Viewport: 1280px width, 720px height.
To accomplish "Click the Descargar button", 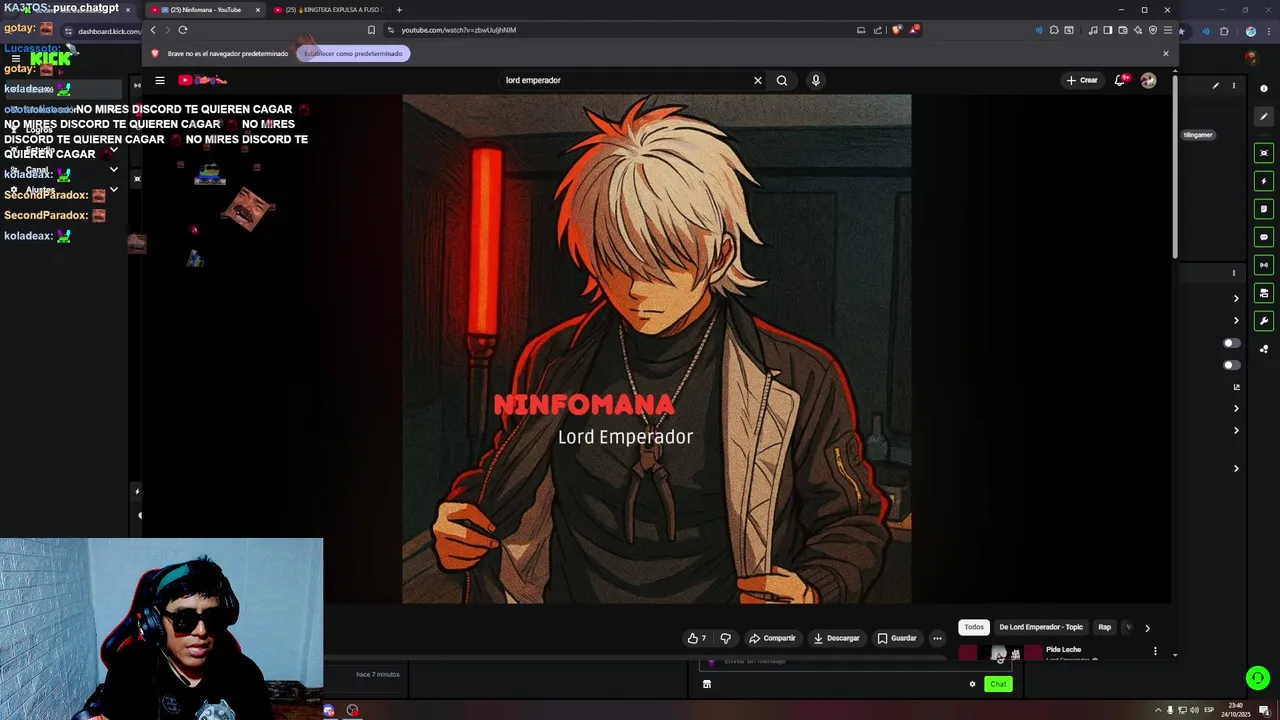I will [836, 638].
